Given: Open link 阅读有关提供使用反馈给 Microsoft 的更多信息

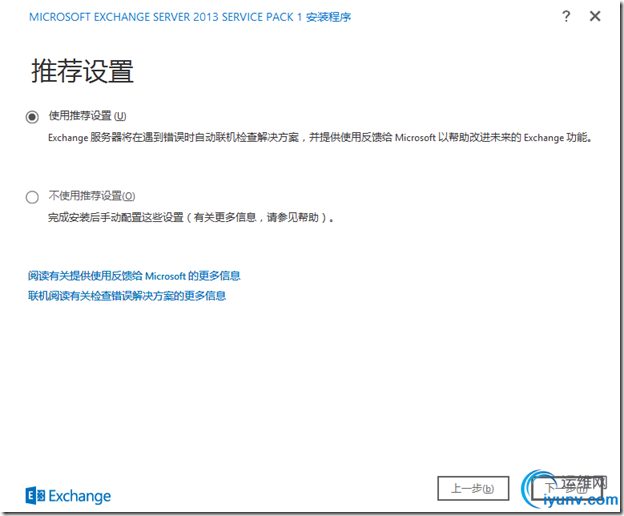Looking at the screenshot, I should coord(134,276).
